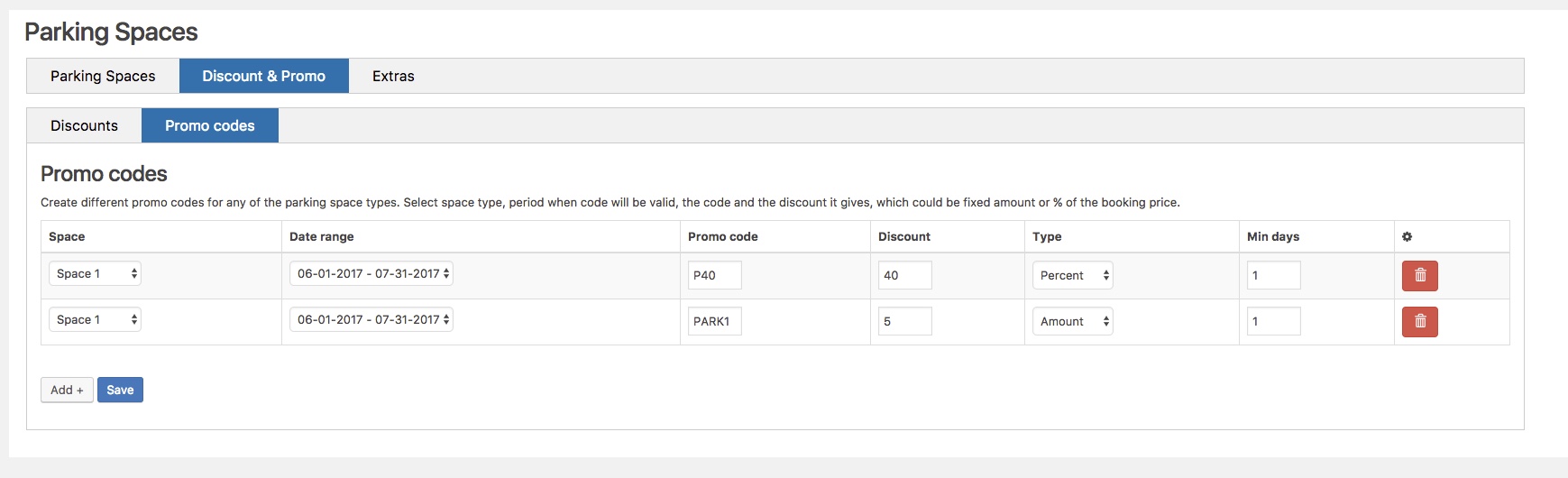Screen dimensions: 1568x478
Task: Open the Extras tab
Action: tap(393, 77)
